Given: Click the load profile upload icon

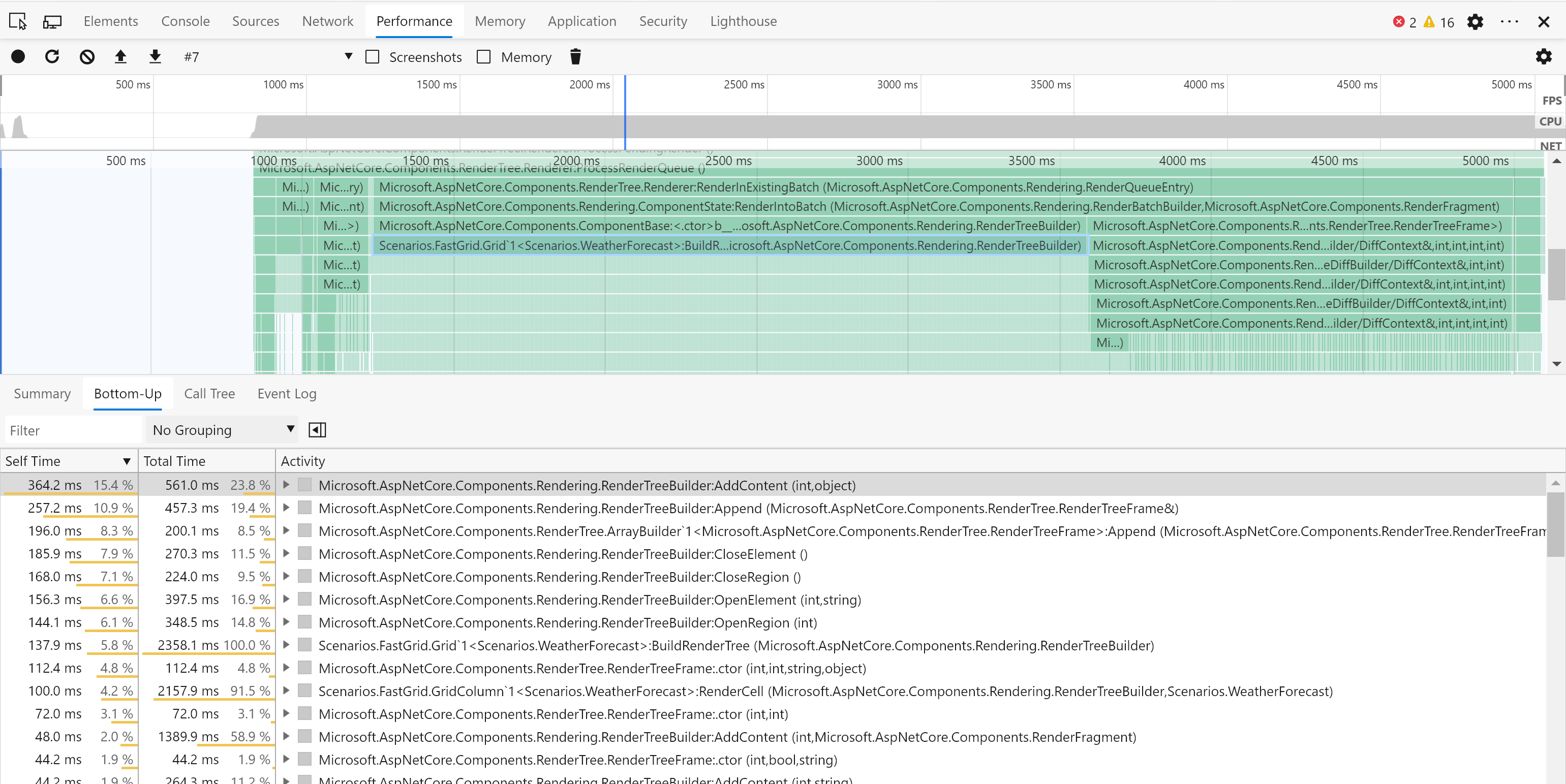Looking at the screenshot, I should pyautogui.click(x=121, y=57).
